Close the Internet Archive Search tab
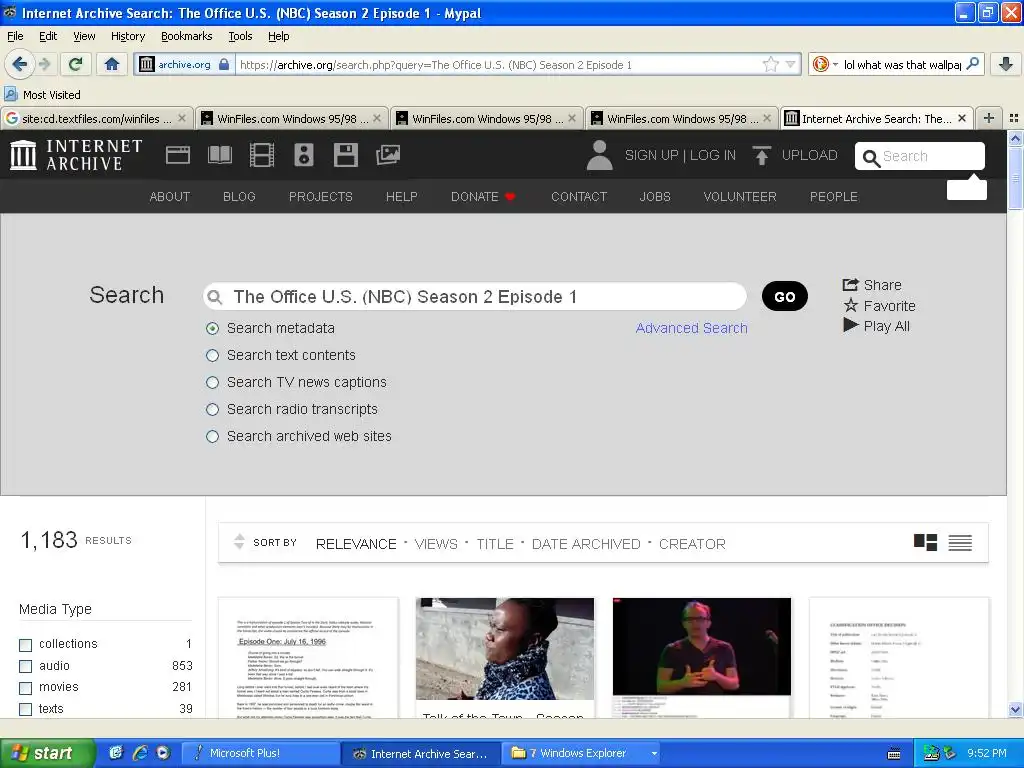The width and height of the screenshot is (1024, 768). (x=962, y=118)
